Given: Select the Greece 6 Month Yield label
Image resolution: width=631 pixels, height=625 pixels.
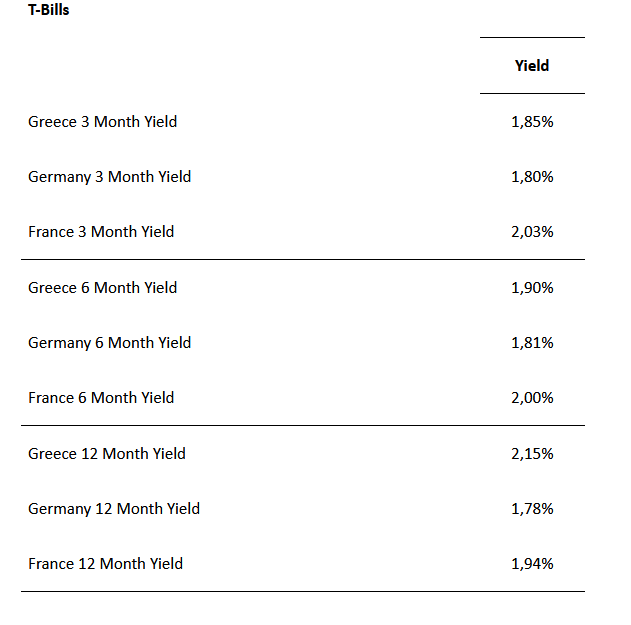Looking at the screenshot, I should (102, 288).
